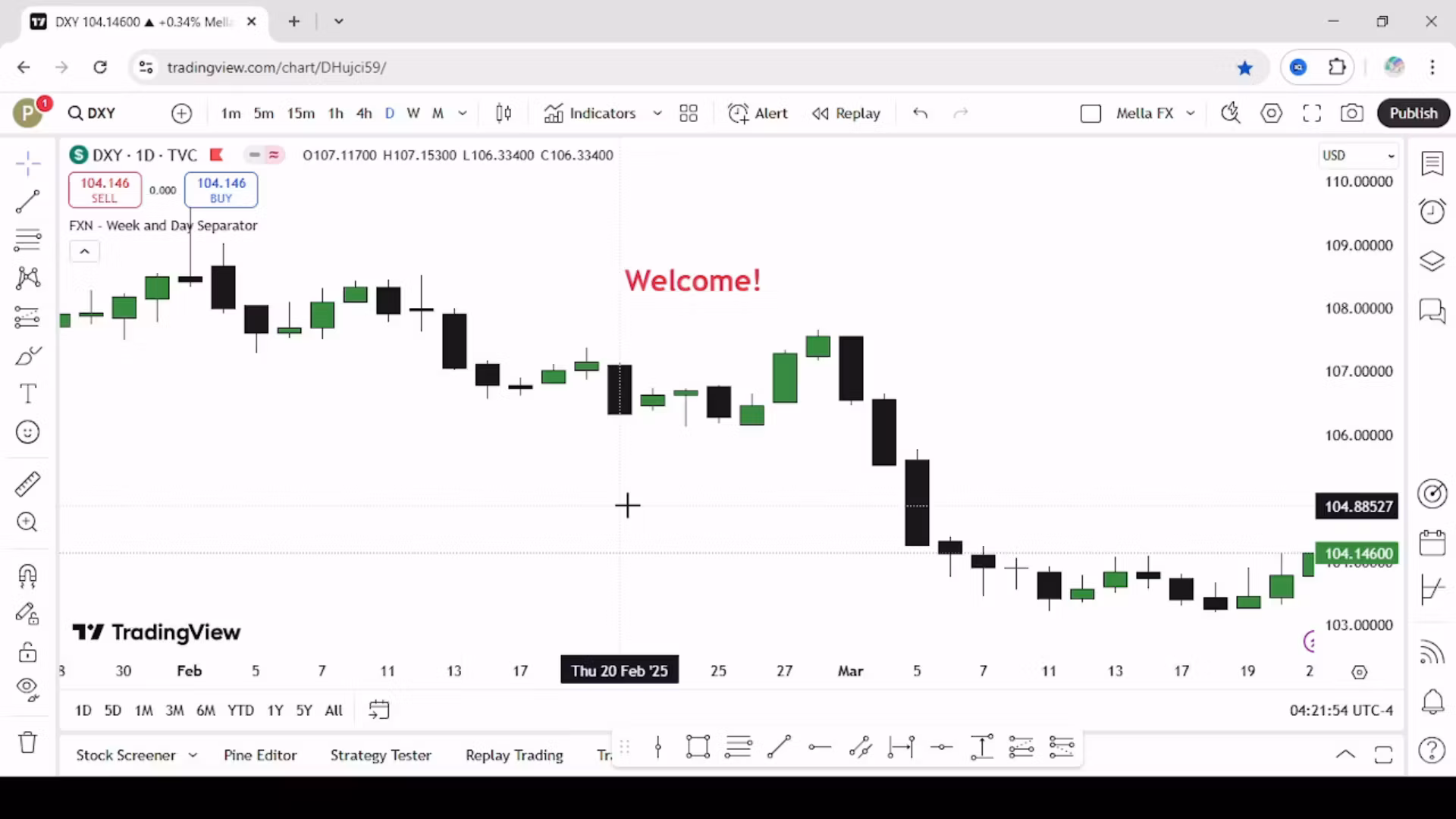Expand the Mella FX layout dropdown
Screen dimensions: 1456x819
[x=1190, y=113]
